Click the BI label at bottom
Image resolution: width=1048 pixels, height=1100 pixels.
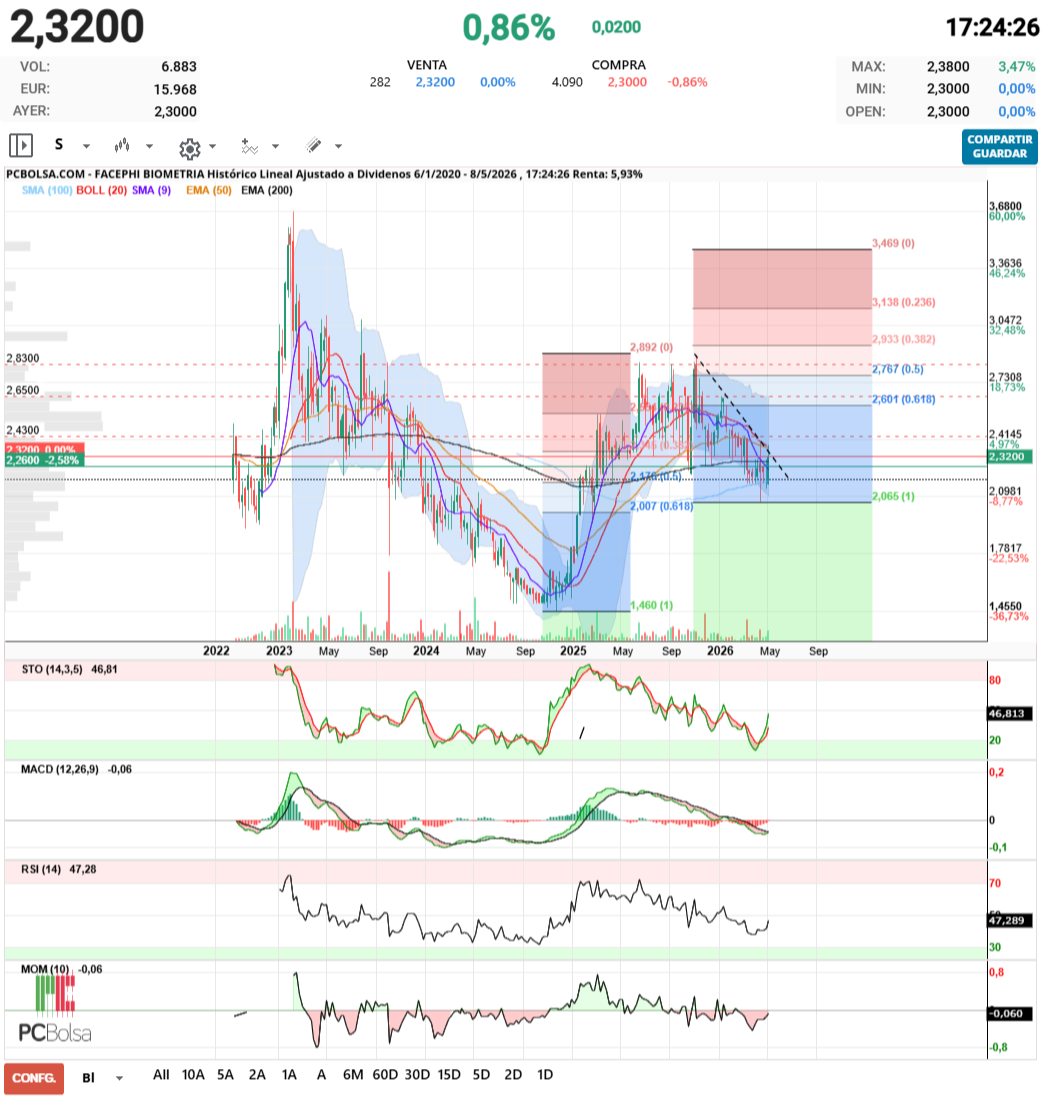[x=88, y=1078]
